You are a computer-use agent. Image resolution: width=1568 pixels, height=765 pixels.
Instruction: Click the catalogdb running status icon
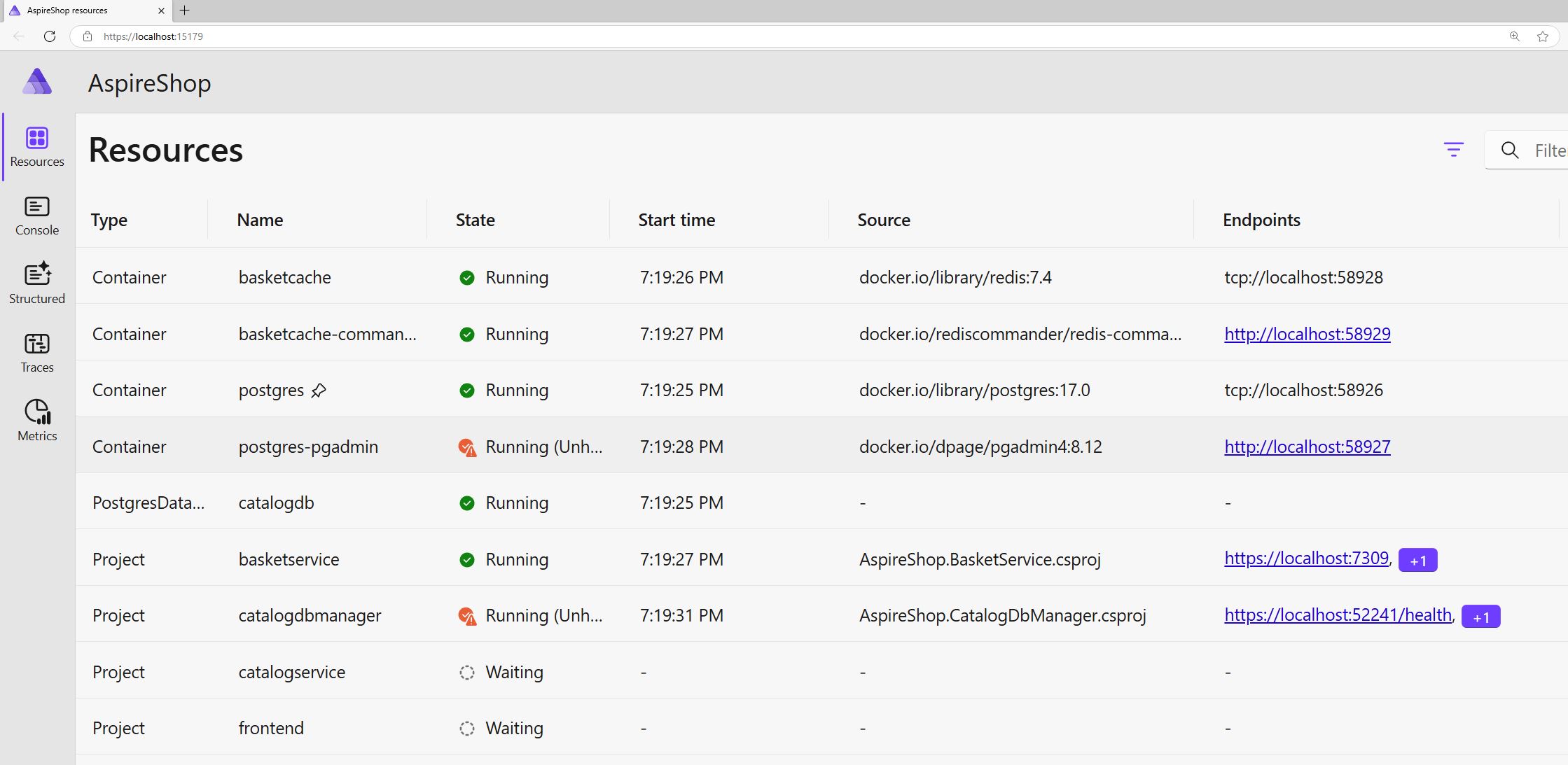pos(467,503)
